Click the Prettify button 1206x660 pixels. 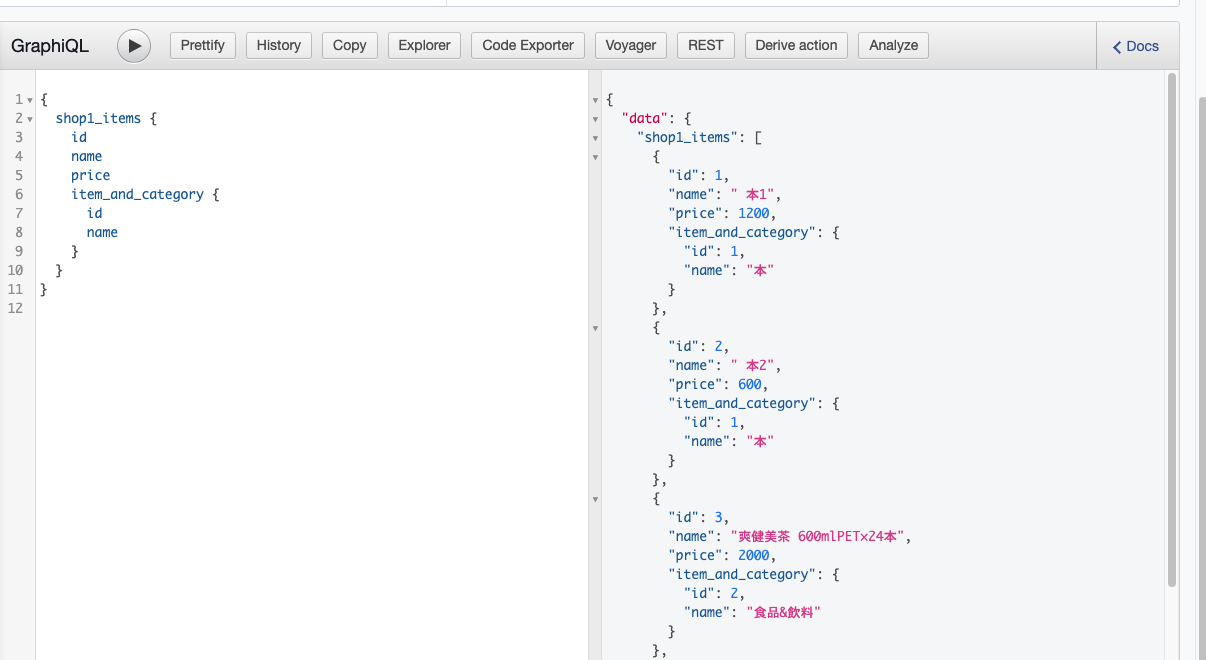click(x=203, y=45)
